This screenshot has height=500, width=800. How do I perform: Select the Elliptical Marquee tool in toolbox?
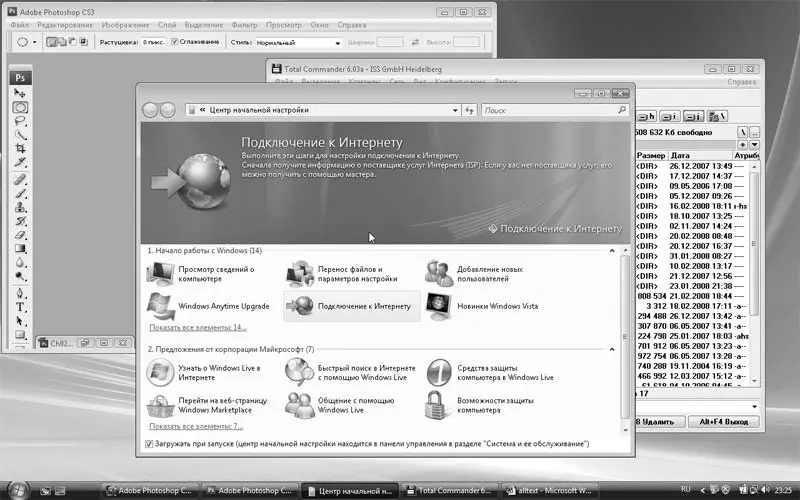(20, 107)
